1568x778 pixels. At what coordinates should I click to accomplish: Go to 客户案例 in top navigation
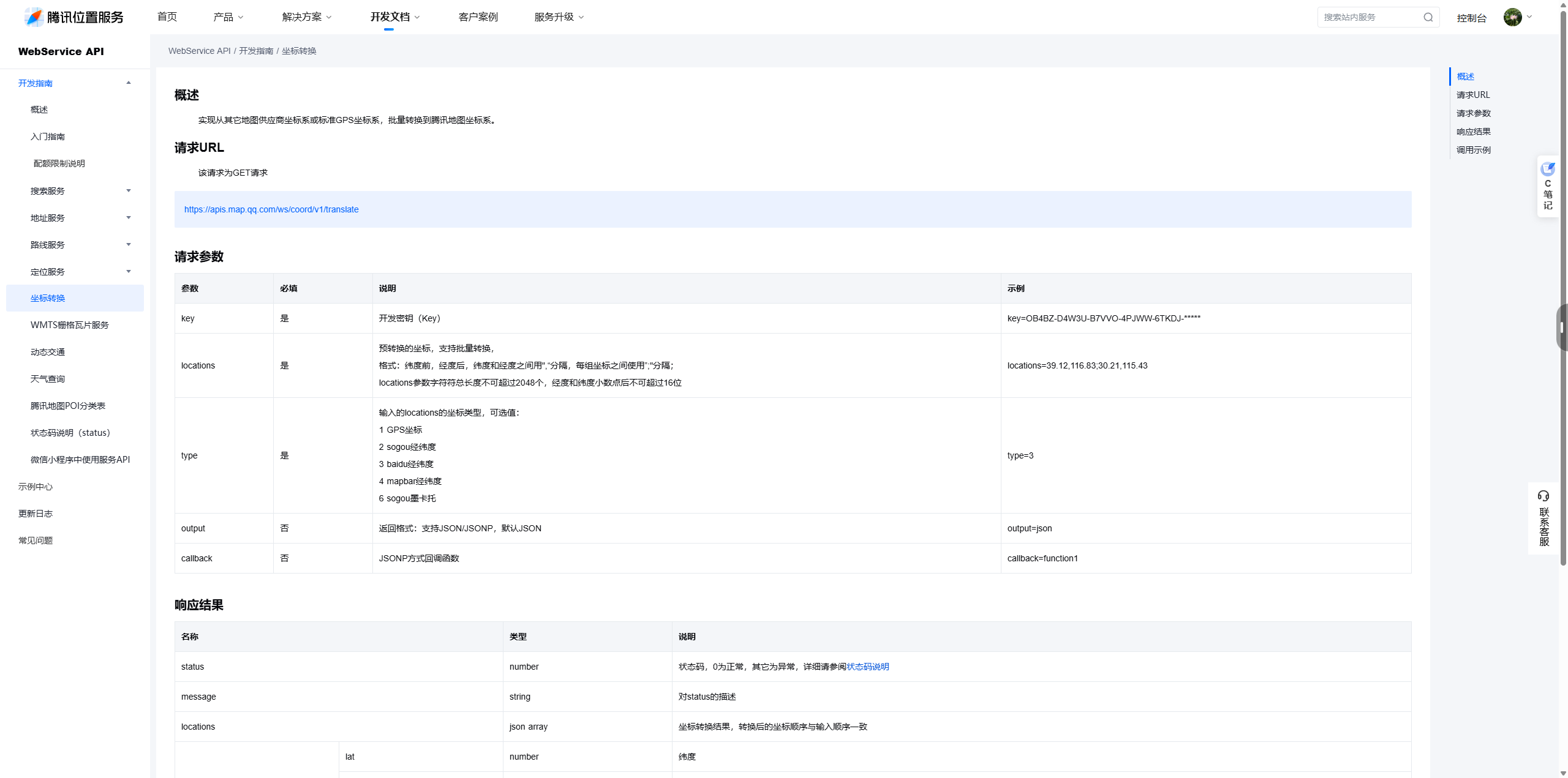[x=478, y=17]
